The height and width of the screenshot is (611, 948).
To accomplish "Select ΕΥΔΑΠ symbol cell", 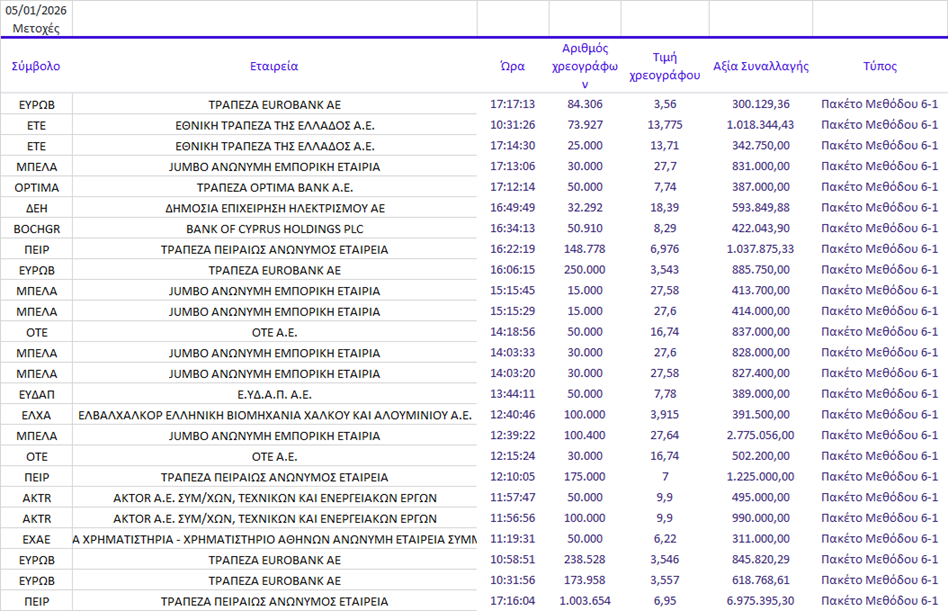I will (x=36, y=394).
